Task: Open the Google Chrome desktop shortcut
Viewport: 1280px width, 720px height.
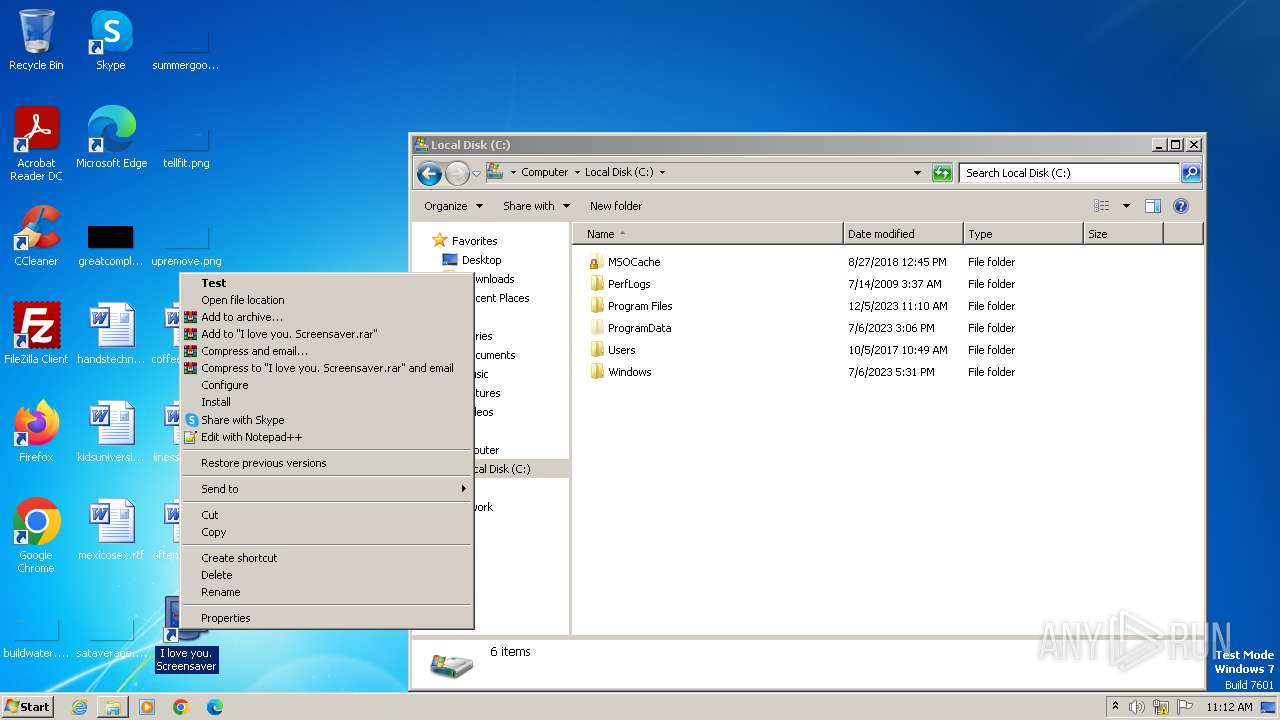Action: pyautogui.click(x=36, y=536)
